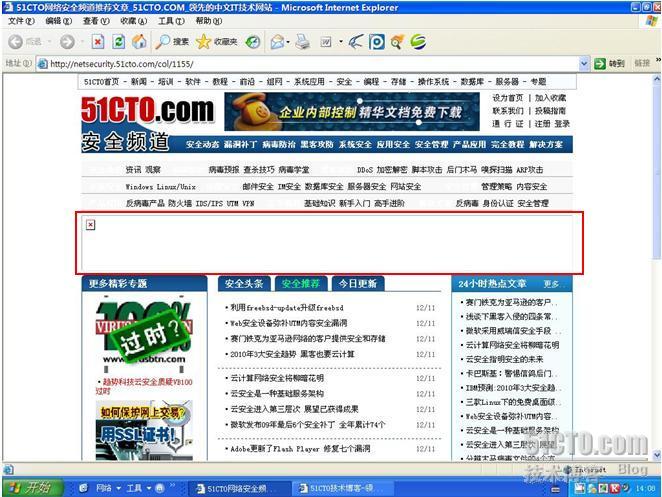Click the blue square toolbar icon
Viewport: 662px width, 497px height.
377,41
